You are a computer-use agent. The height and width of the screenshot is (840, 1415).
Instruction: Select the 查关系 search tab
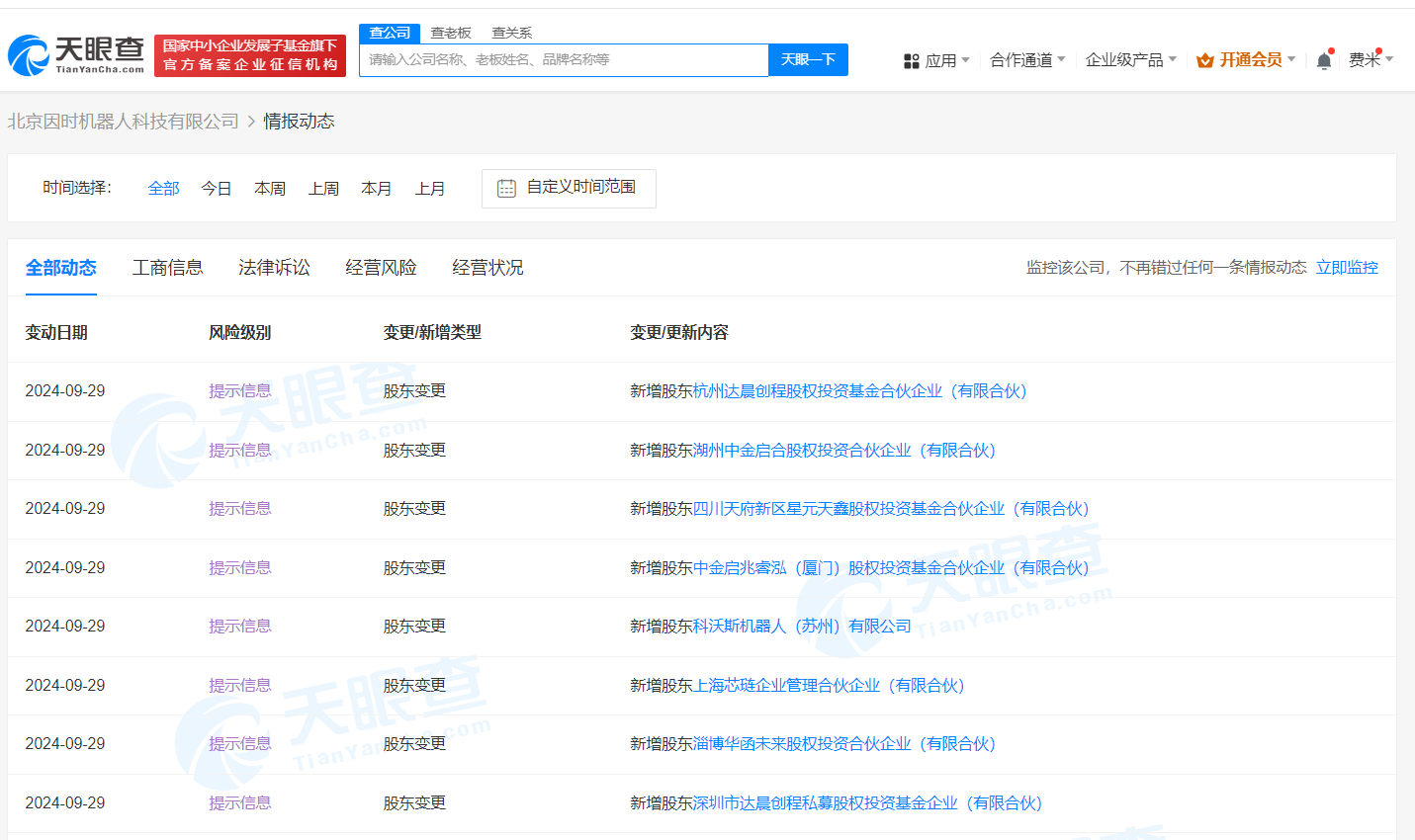click(511, 33)
